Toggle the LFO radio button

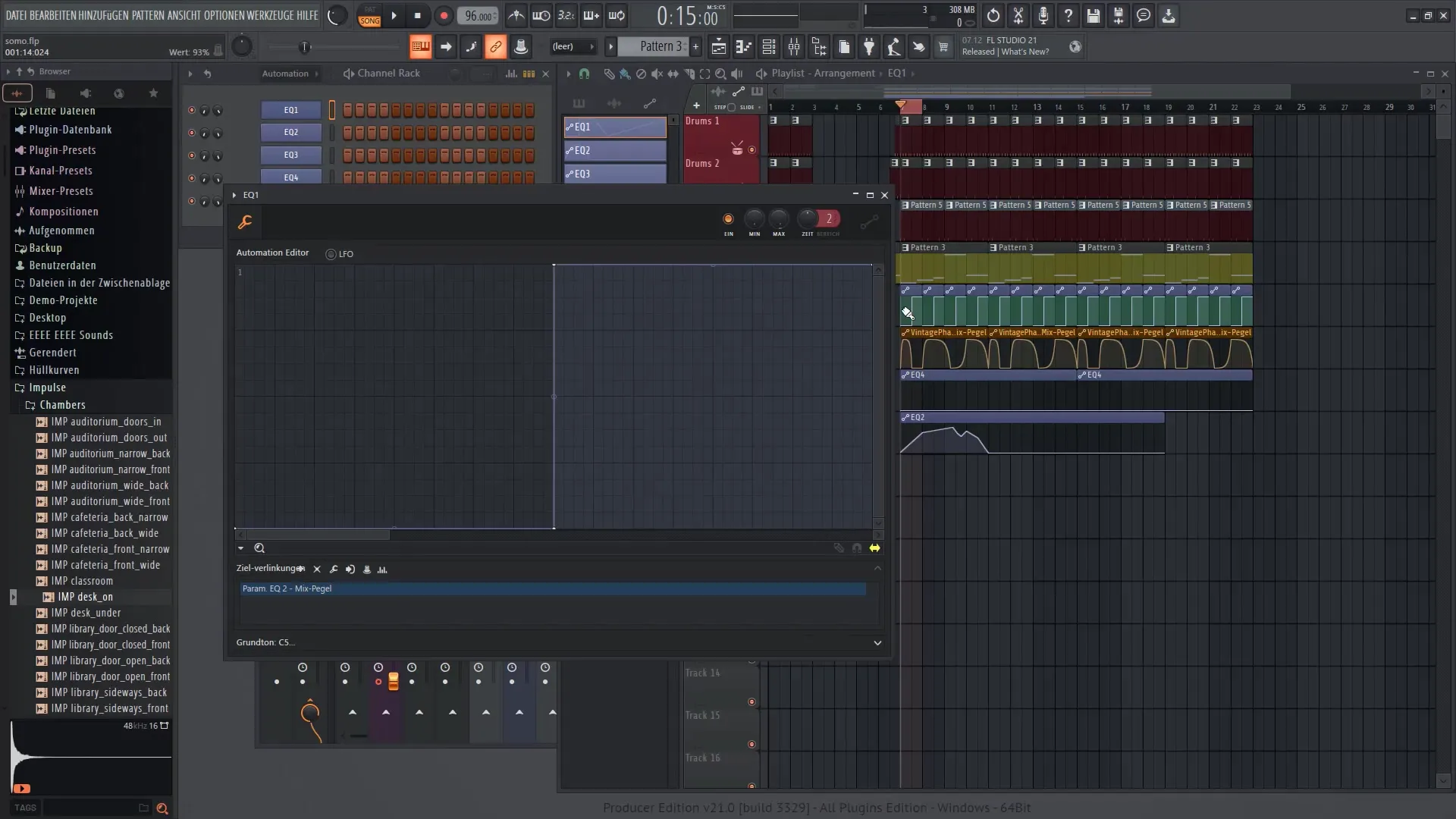pyautogui.click(x=331, y=254)
